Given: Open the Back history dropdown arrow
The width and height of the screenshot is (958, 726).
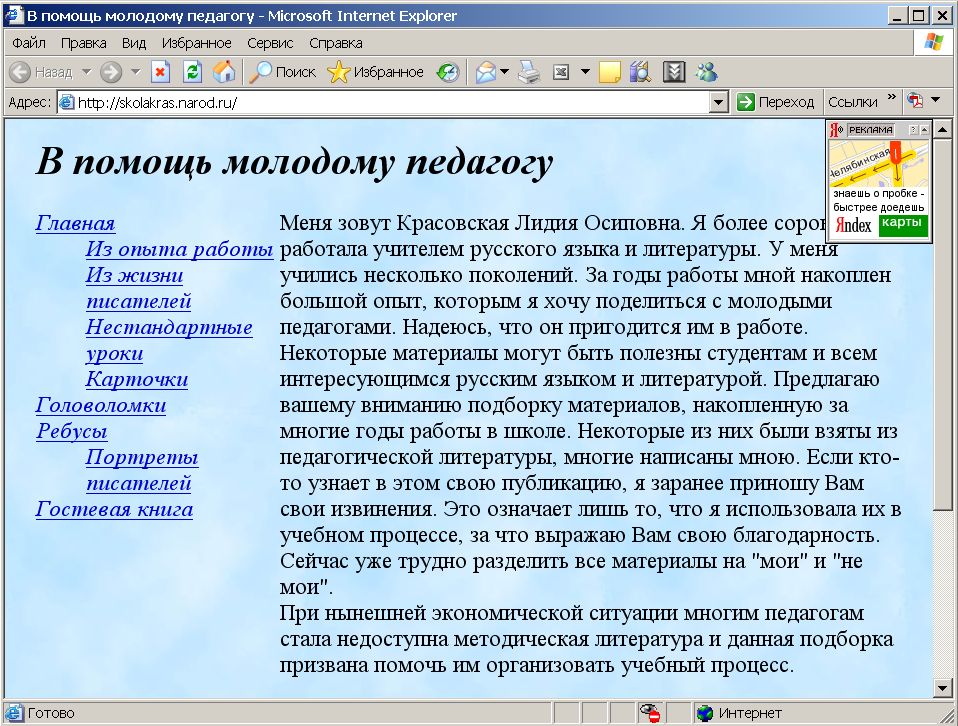Looking at the screenshot, I should click(87, 72).
